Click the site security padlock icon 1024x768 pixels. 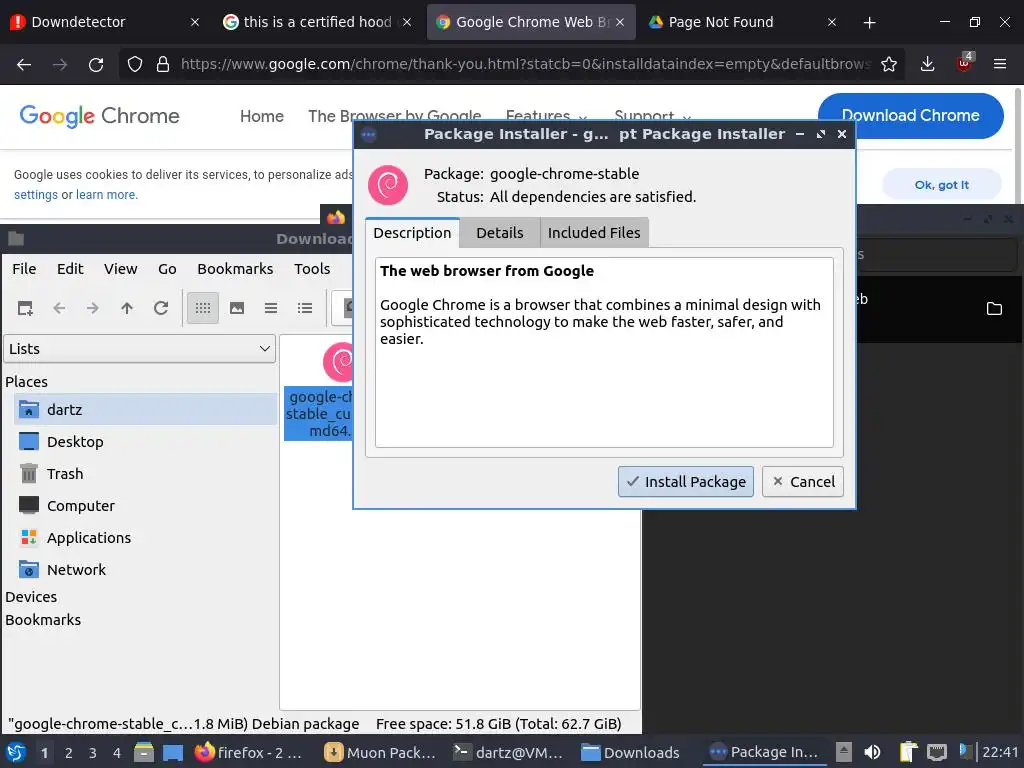point(163,64)
